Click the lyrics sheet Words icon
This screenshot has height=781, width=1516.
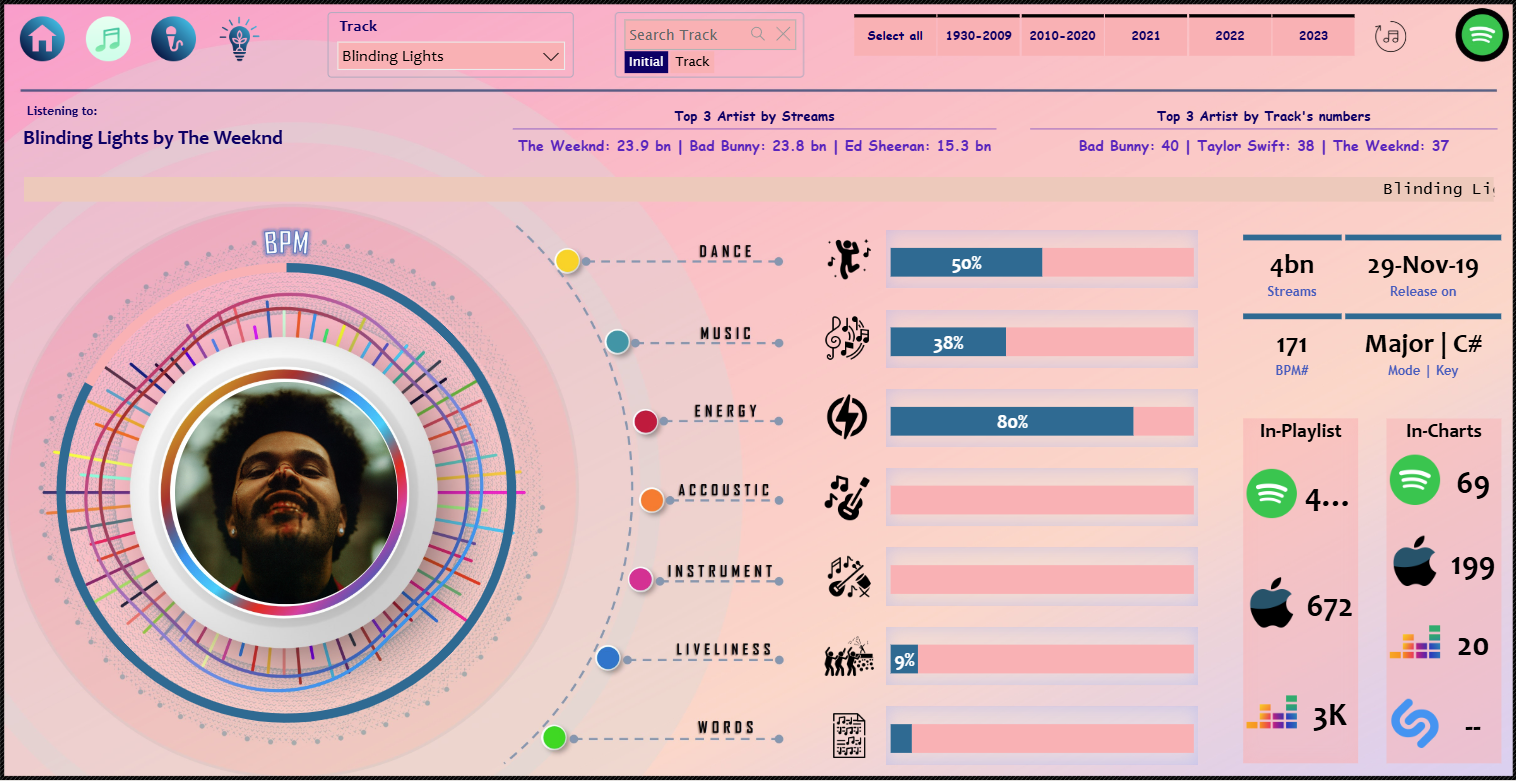click(x=849, y=735)
